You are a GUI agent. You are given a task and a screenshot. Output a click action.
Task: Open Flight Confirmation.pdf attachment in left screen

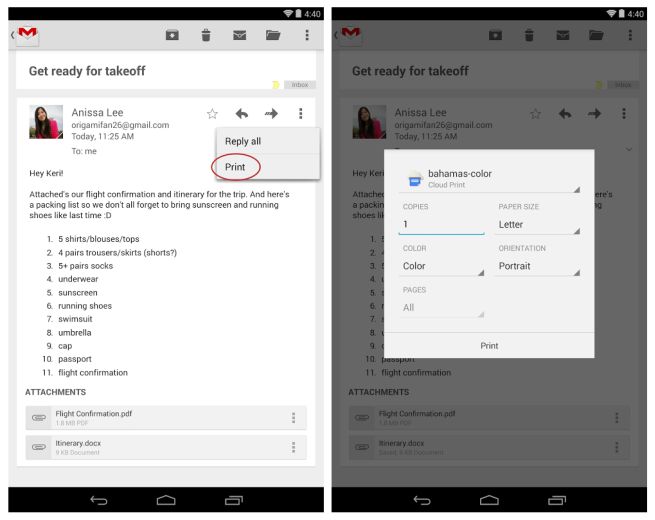pos(166,418)
